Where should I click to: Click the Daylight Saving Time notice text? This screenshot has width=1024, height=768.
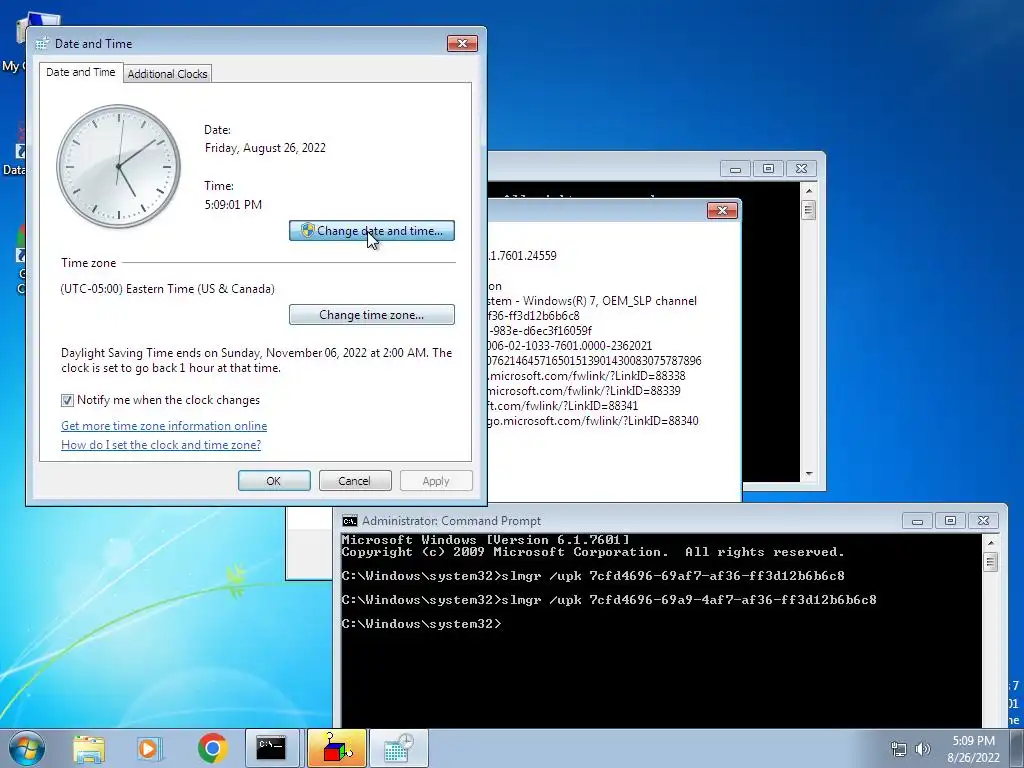click(x=257, y=360)
